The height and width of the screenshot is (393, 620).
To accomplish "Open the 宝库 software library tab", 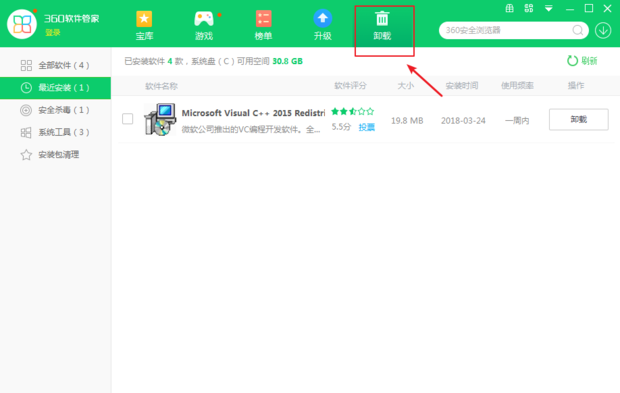I will [144, 26].
